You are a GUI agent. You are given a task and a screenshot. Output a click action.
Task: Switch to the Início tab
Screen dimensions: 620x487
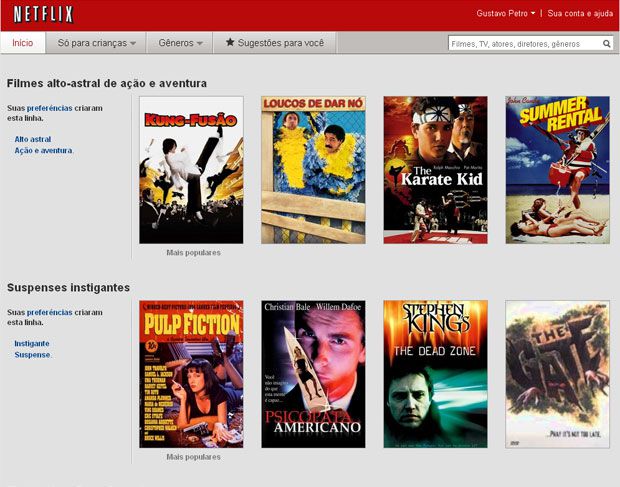pos(22,43)
